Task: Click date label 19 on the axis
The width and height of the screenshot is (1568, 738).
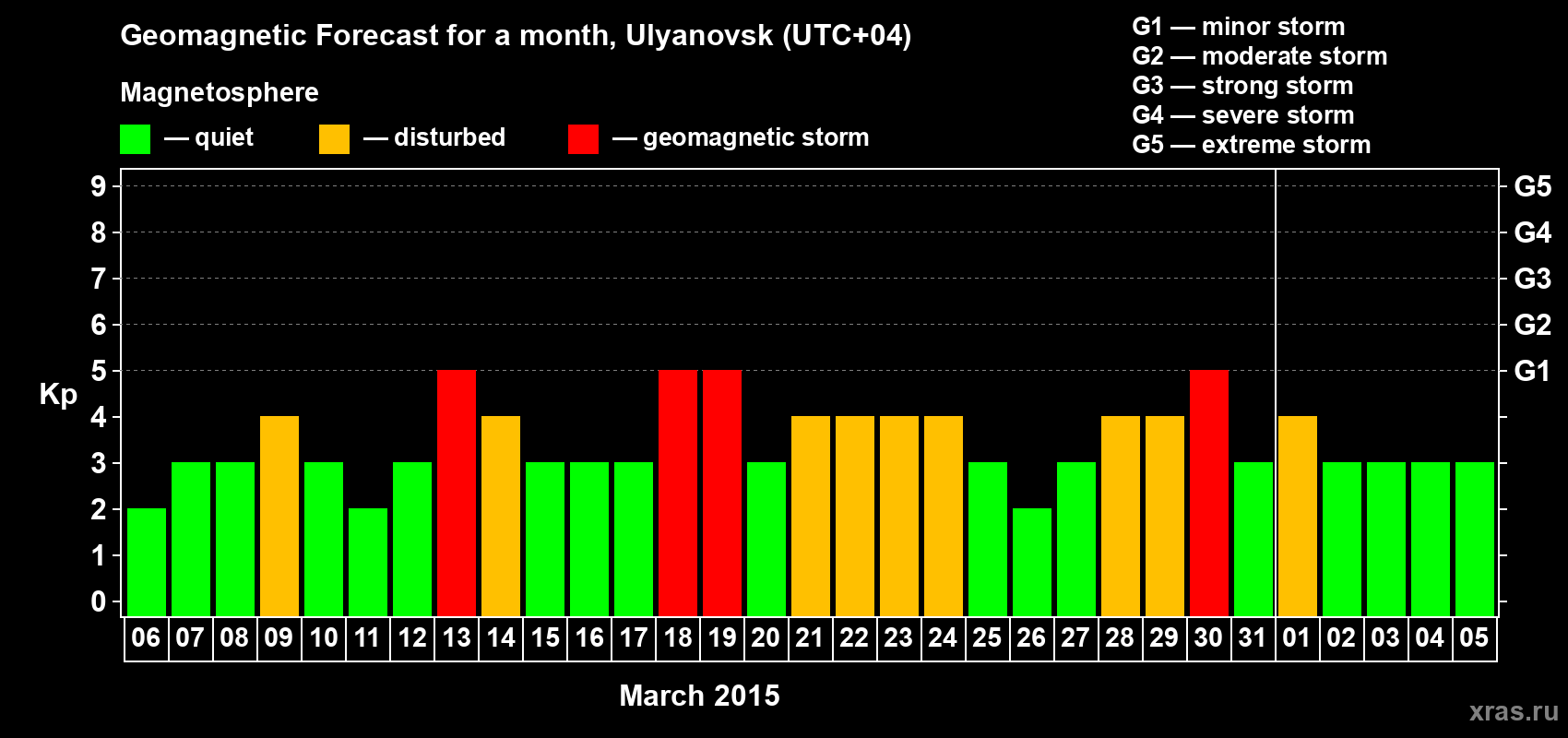Action: (x=722, y=638)
